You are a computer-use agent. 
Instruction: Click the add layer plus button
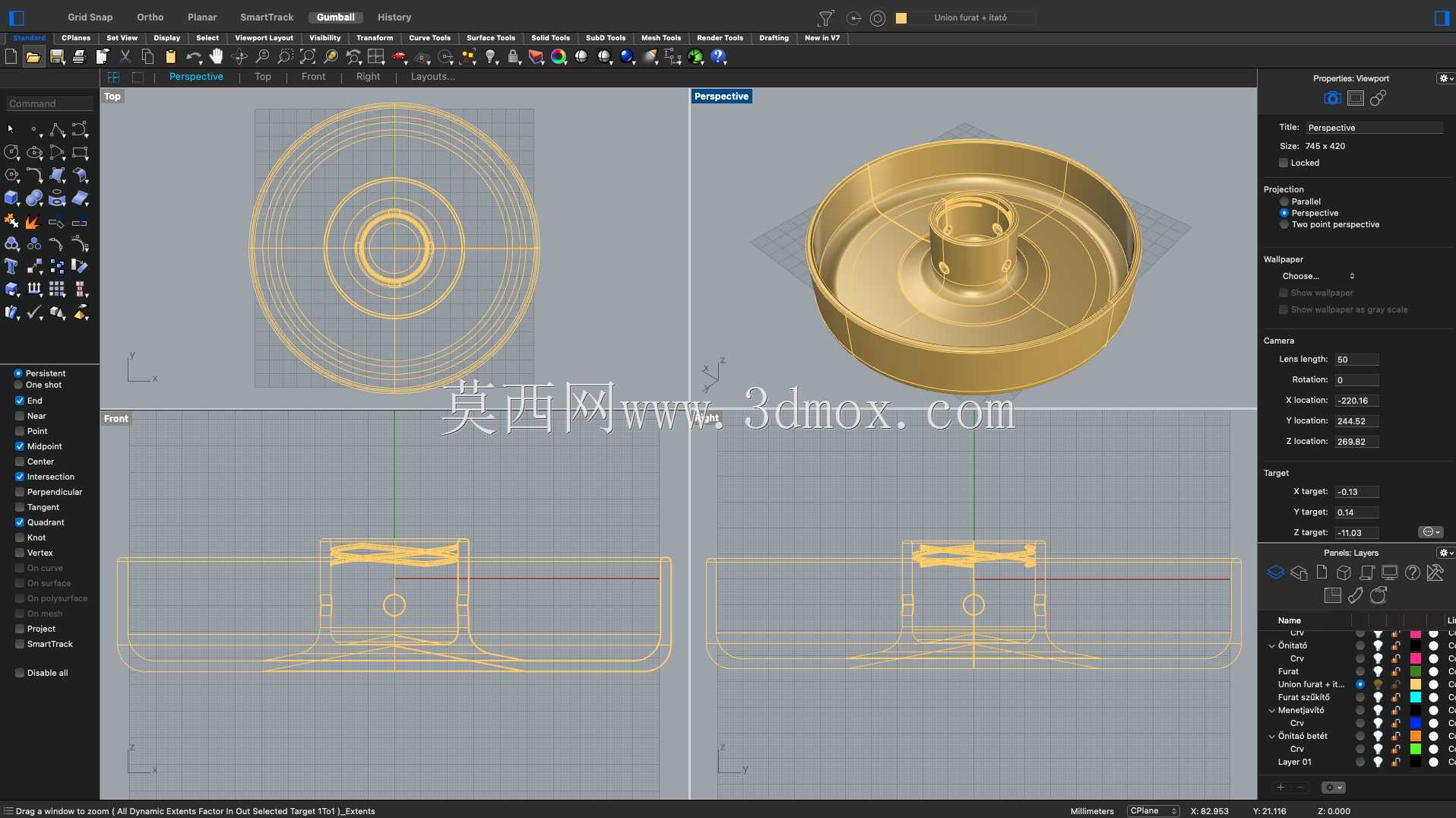tap(1280, 788)
